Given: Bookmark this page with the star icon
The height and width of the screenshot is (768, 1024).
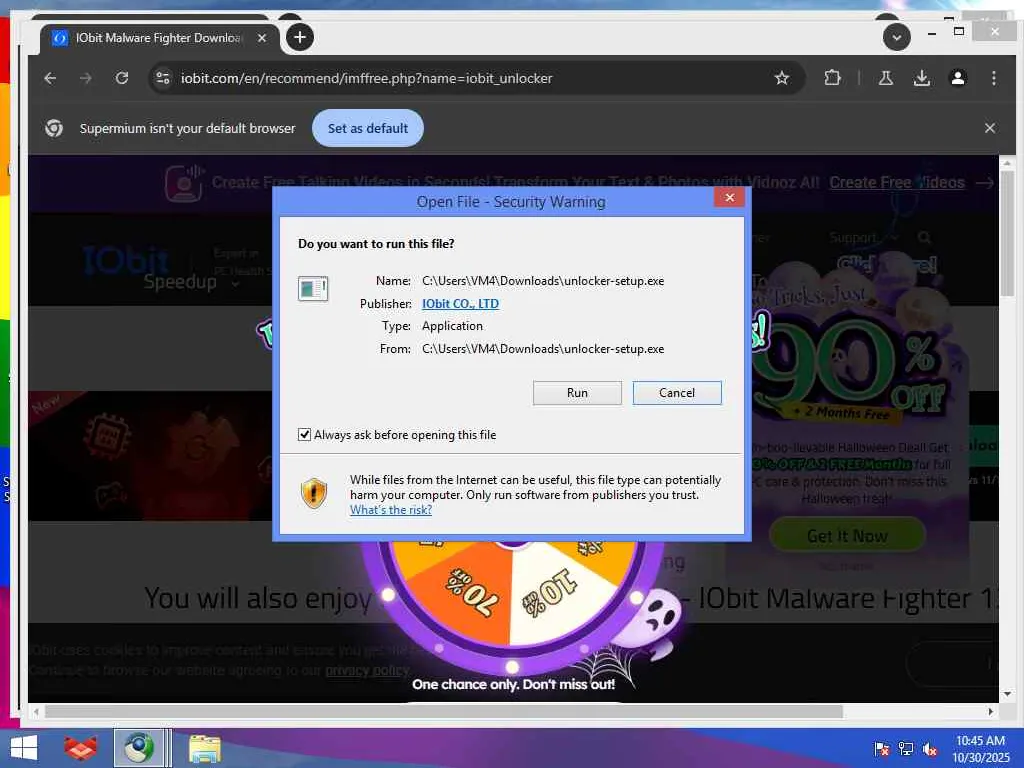Looking at the screenshot, I should tap(781, 78).
